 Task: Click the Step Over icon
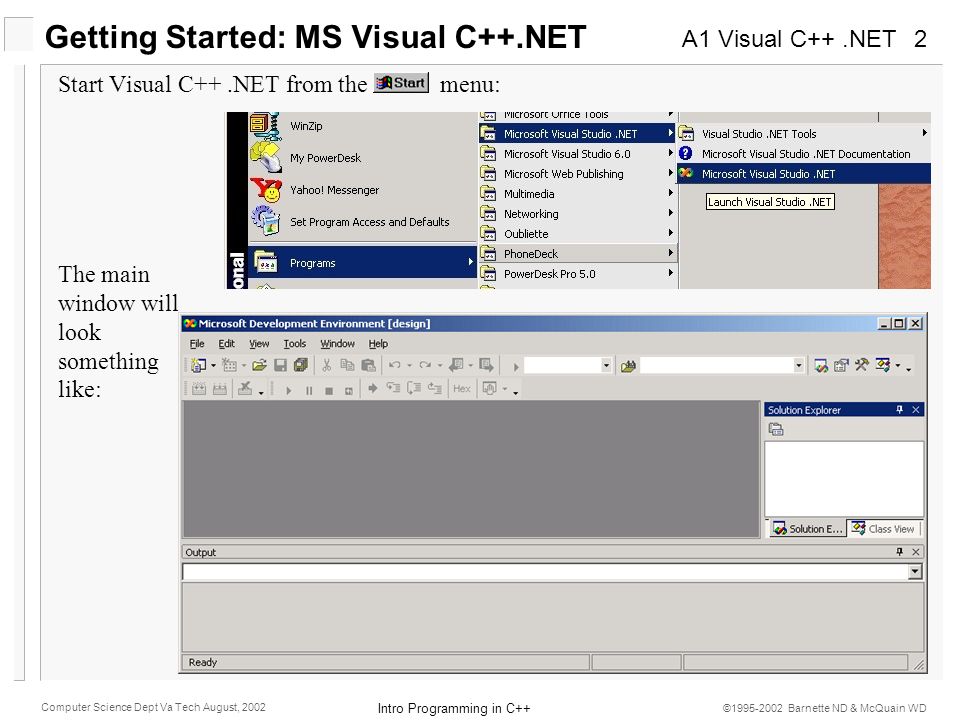pyautogui.click(x=414, y=388)
